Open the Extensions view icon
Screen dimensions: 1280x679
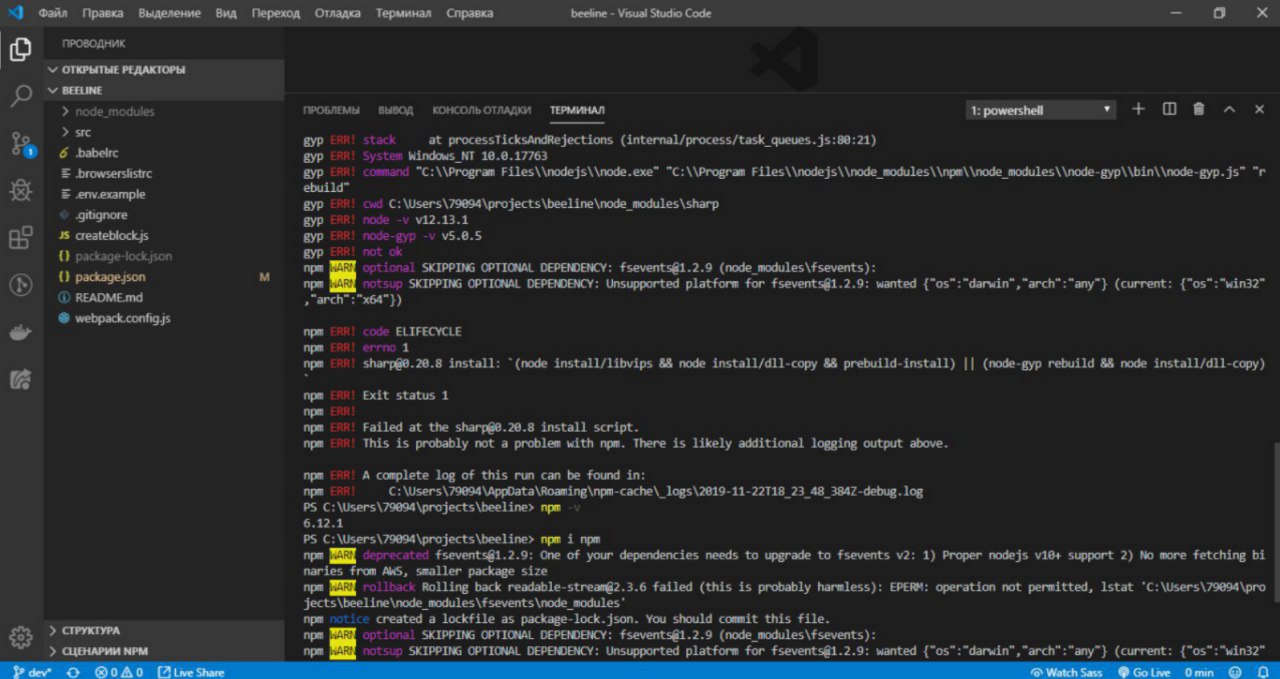pos(20,238)
